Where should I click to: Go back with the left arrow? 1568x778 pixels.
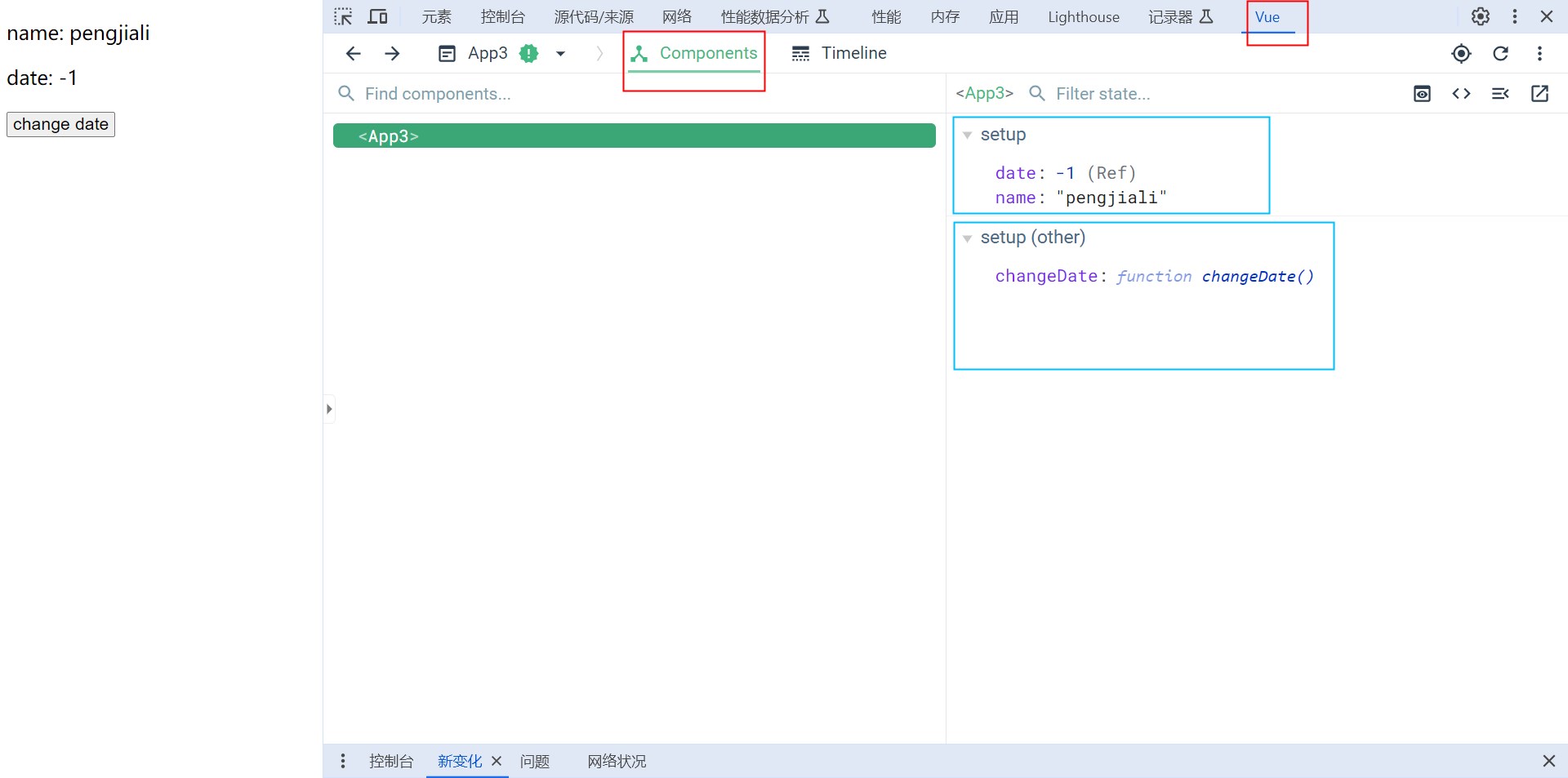[353, 54]
